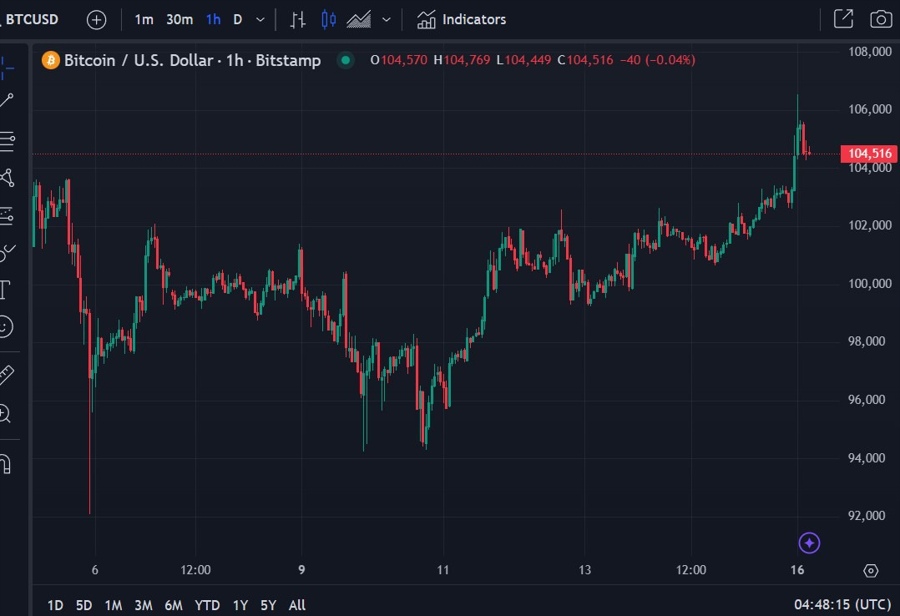Click the Bitcoin coin logo icon
900x616 pixels.
[x=51, y=60]
